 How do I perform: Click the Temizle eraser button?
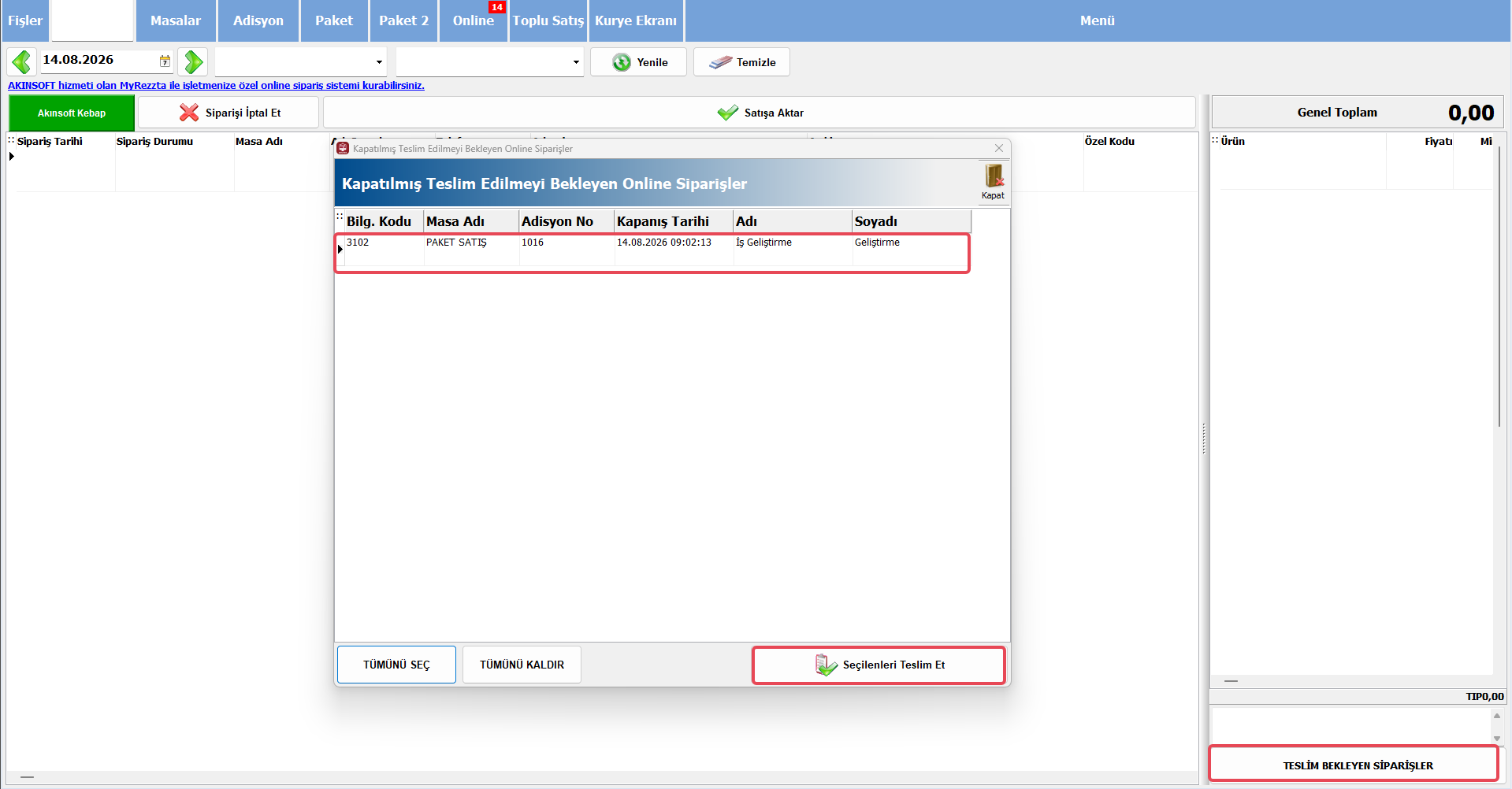pyautogui.click(x=741, y=62)
